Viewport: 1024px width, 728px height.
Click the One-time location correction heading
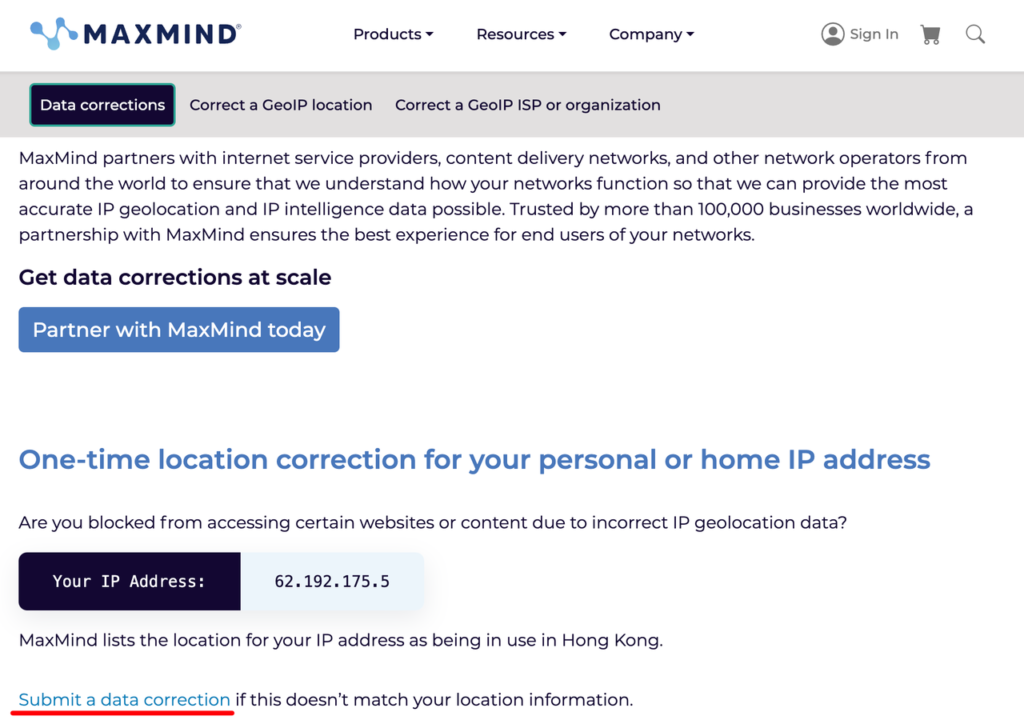[474, 460]
